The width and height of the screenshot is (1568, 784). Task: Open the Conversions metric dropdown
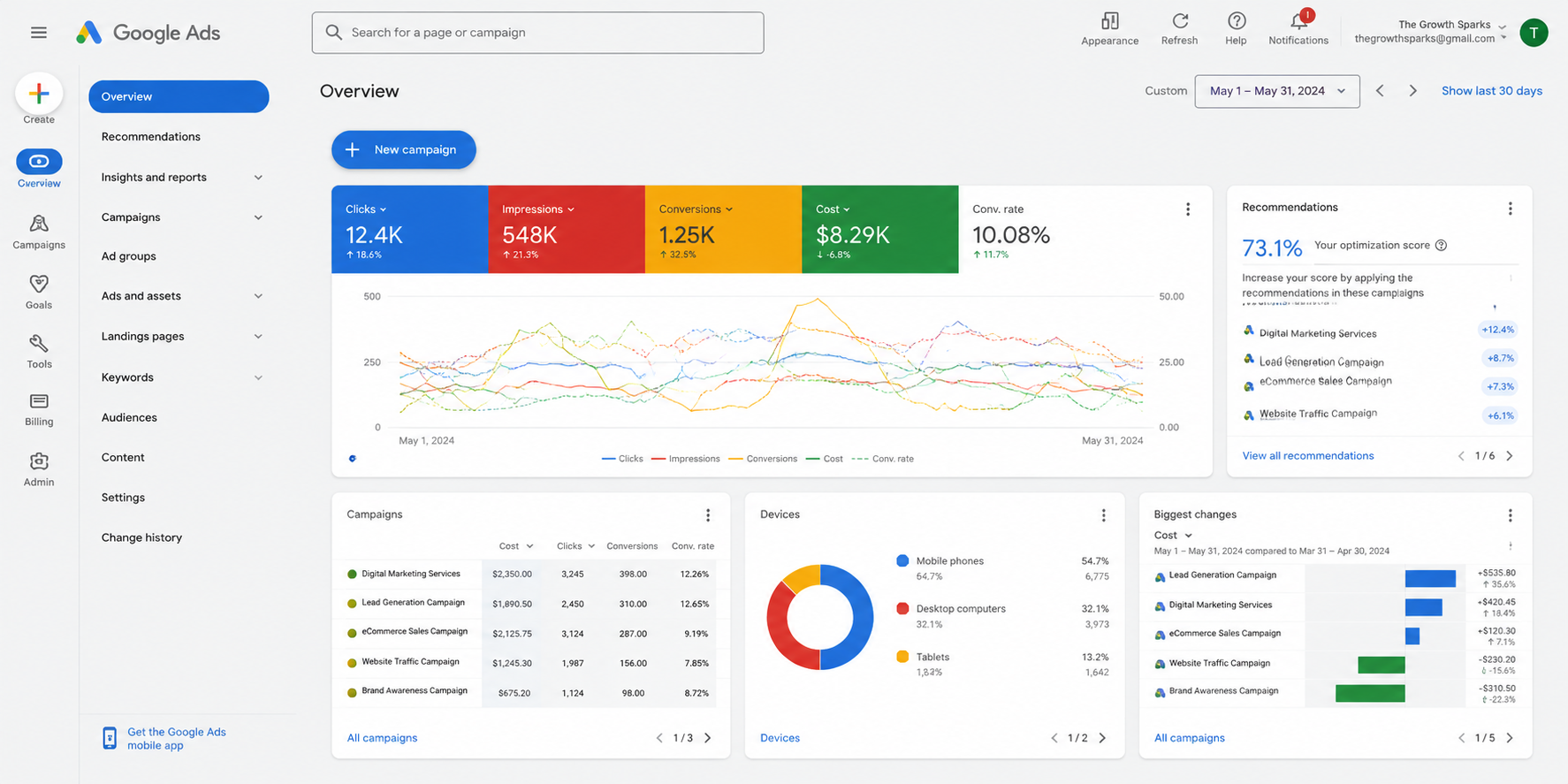(x=696, y=209)
